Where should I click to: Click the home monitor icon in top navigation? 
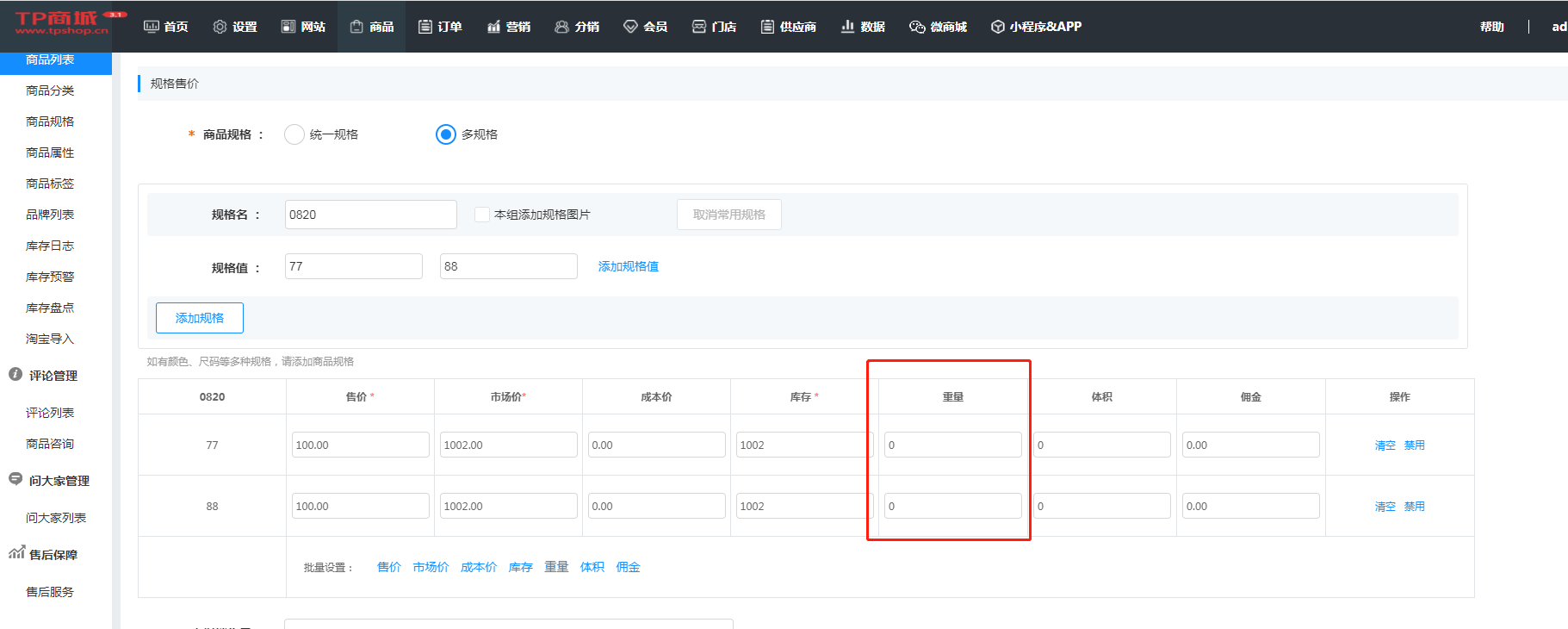coord(152,27)
